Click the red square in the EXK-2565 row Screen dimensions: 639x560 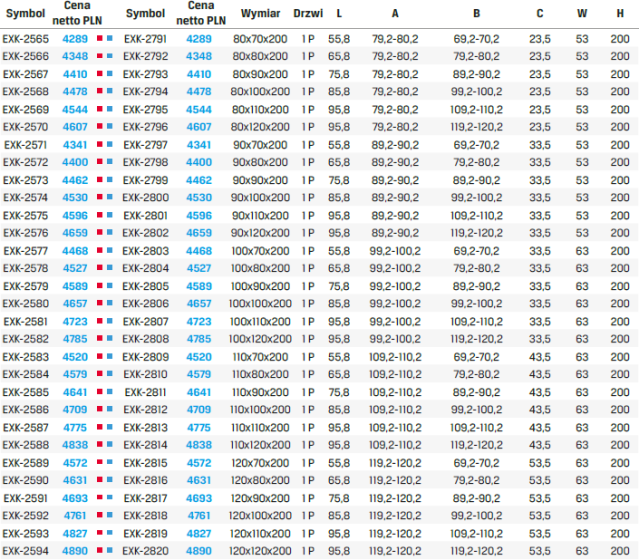(99, 38)
